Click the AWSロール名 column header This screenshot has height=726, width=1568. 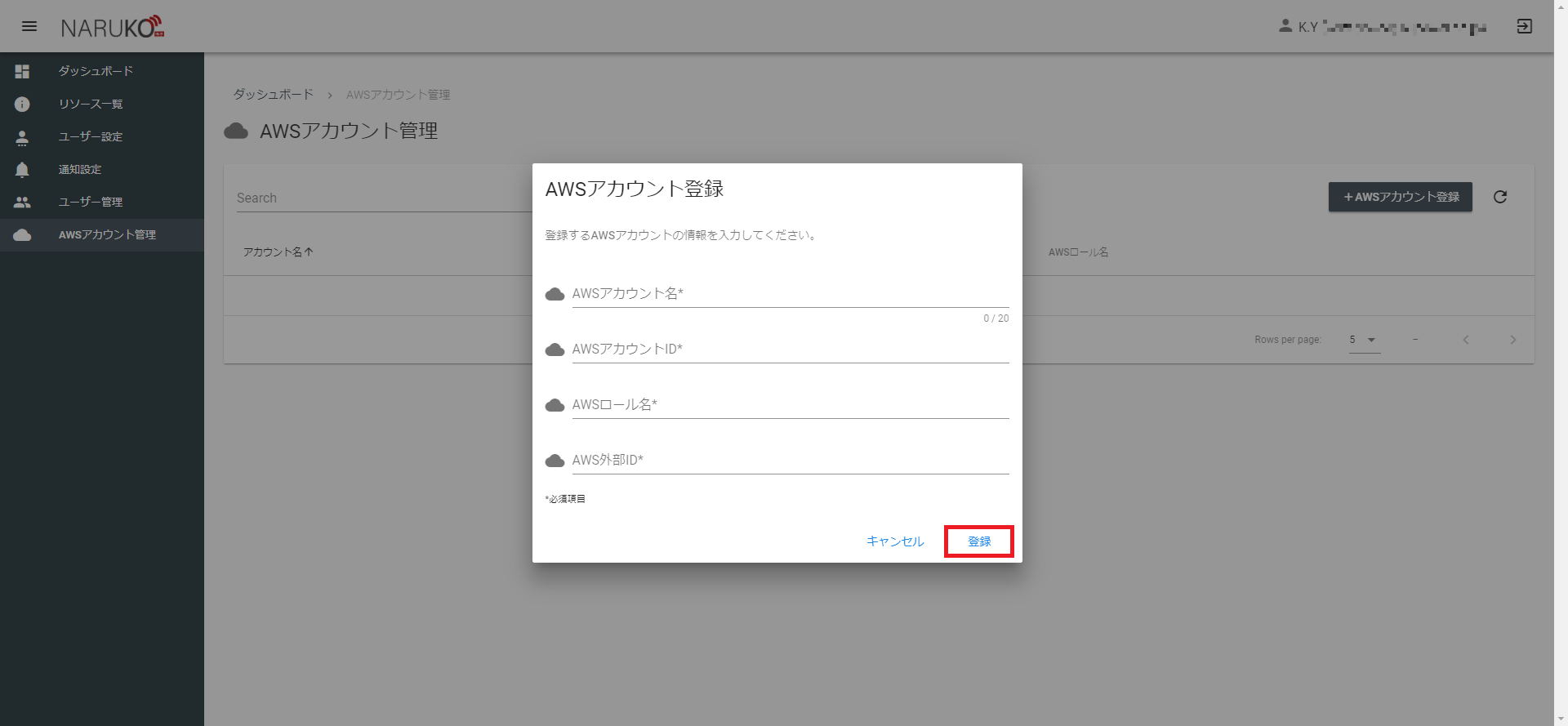pyautogui.click(x=1078, y=252)
